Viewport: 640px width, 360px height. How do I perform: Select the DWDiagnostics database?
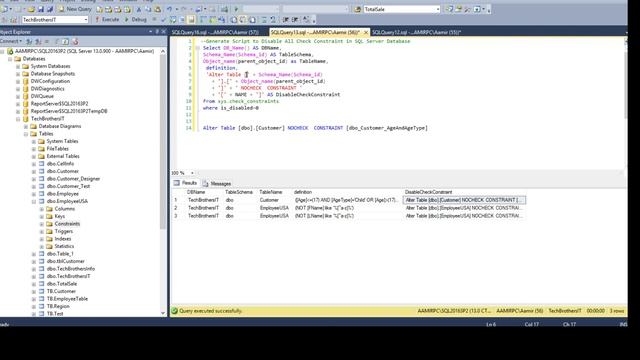point(47,89)
